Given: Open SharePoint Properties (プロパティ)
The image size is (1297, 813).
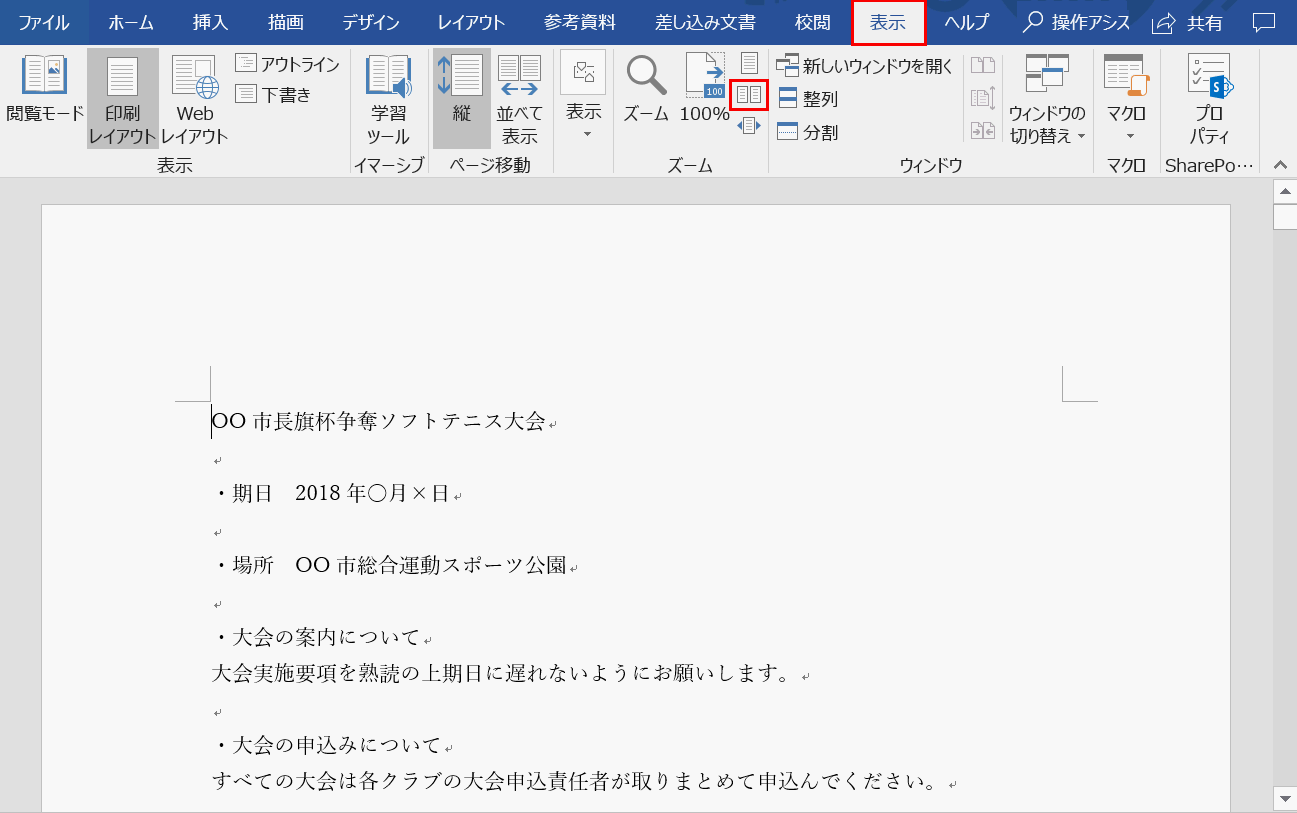Looking at the screenshot, I should [x=1209, y=98].
